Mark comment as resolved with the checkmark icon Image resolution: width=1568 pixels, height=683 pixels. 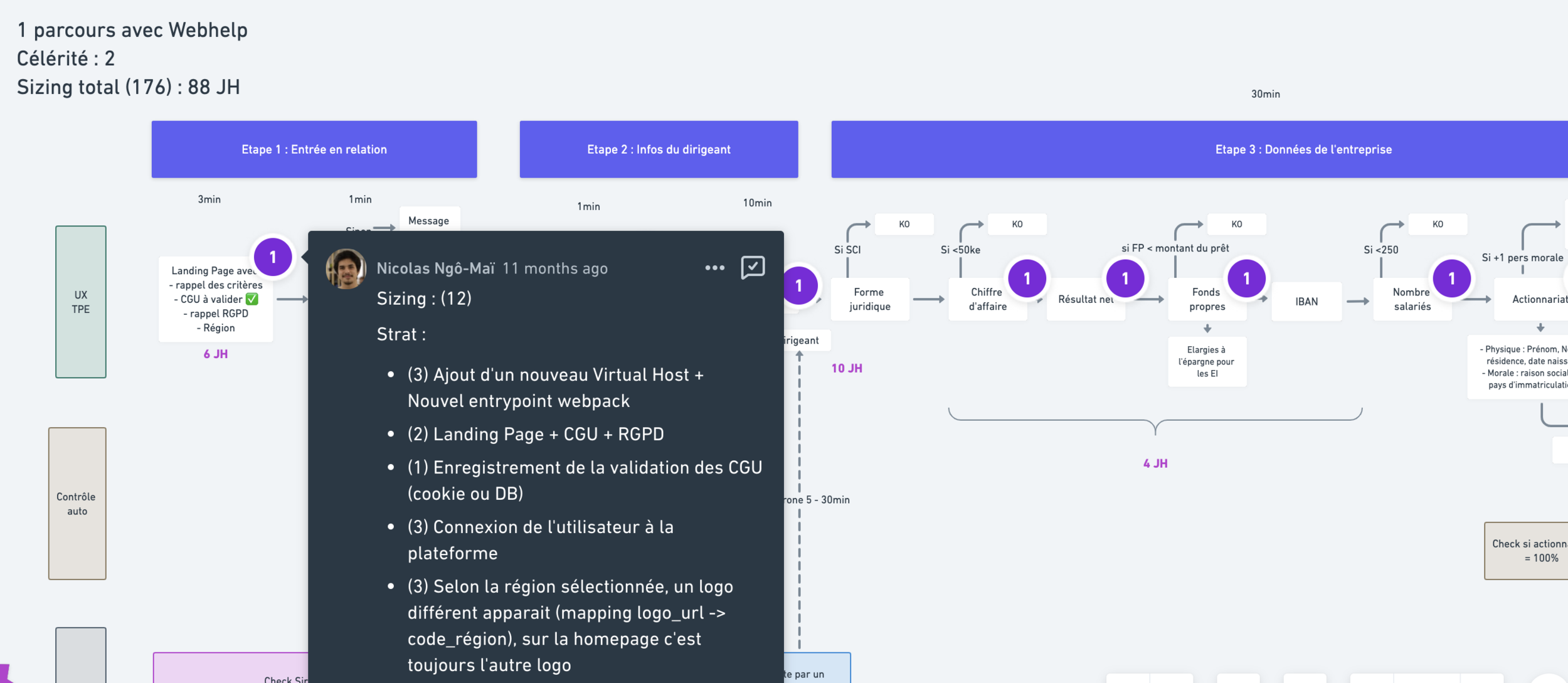pos(753,267)
